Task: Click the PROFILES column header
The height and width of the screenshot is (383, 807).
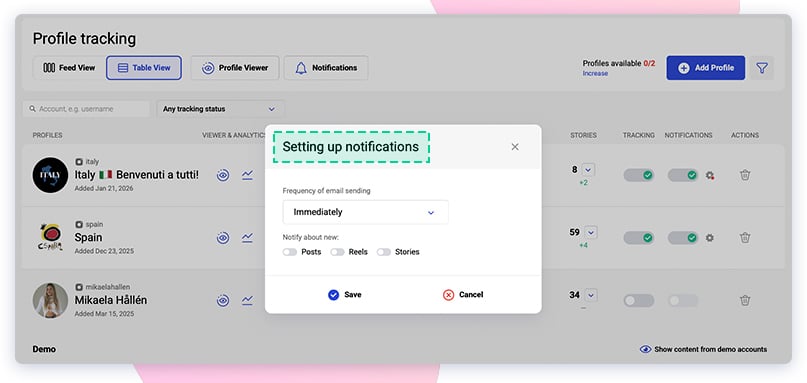Action: click(x=47, y=135)
